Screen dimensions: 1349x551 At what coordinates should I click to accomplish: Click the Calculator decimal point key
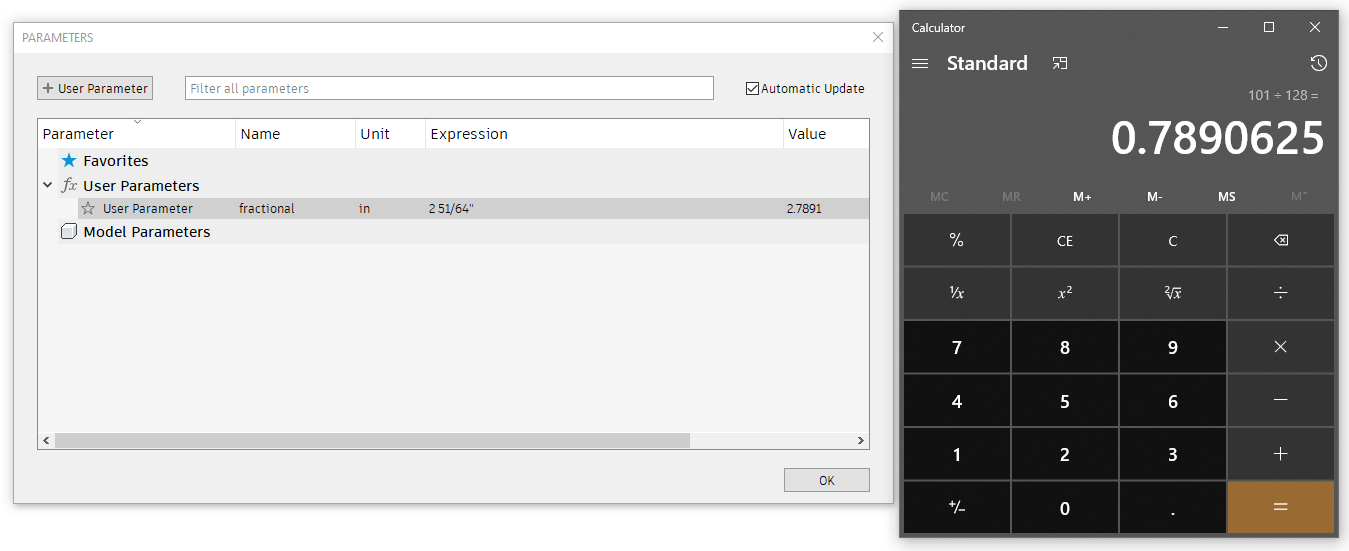click(x=1173, y=507)
